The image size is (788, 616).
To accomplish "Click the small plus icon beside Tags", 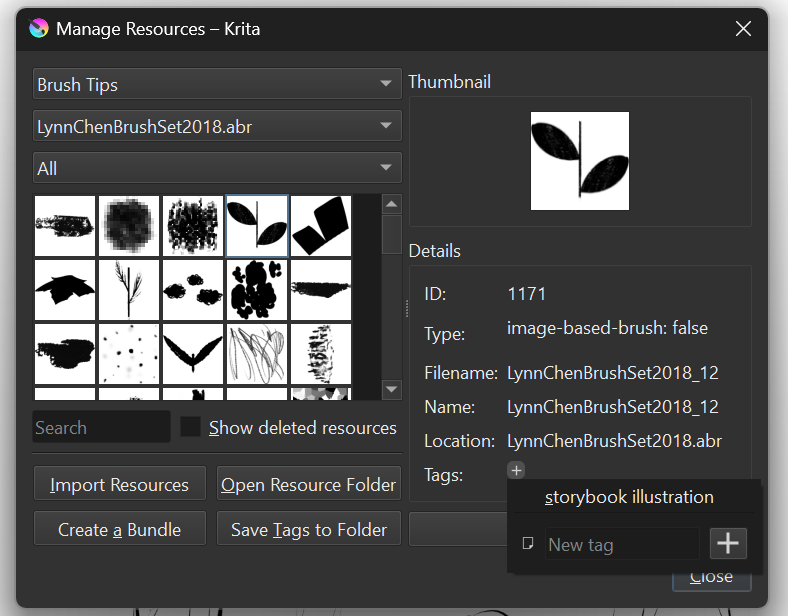I will coord(515,470).
